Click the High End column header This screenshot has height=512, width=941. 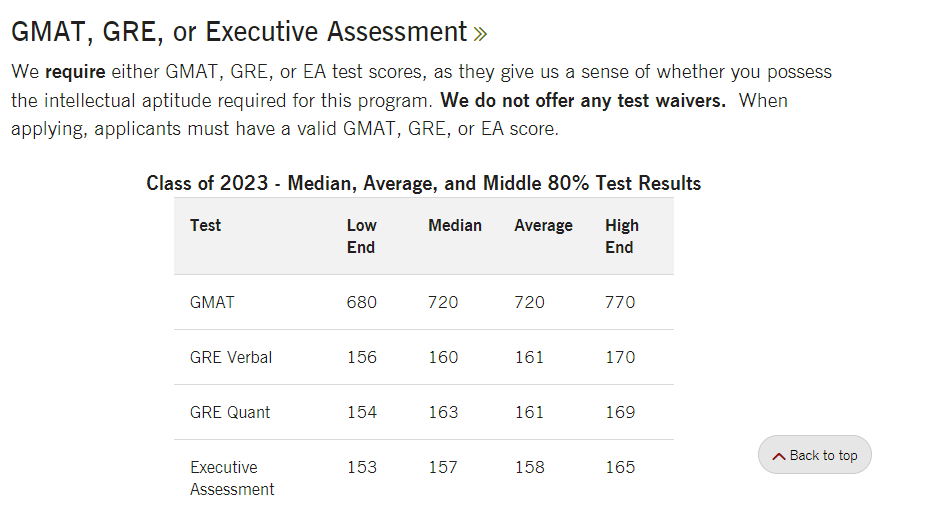coord(621,236)
